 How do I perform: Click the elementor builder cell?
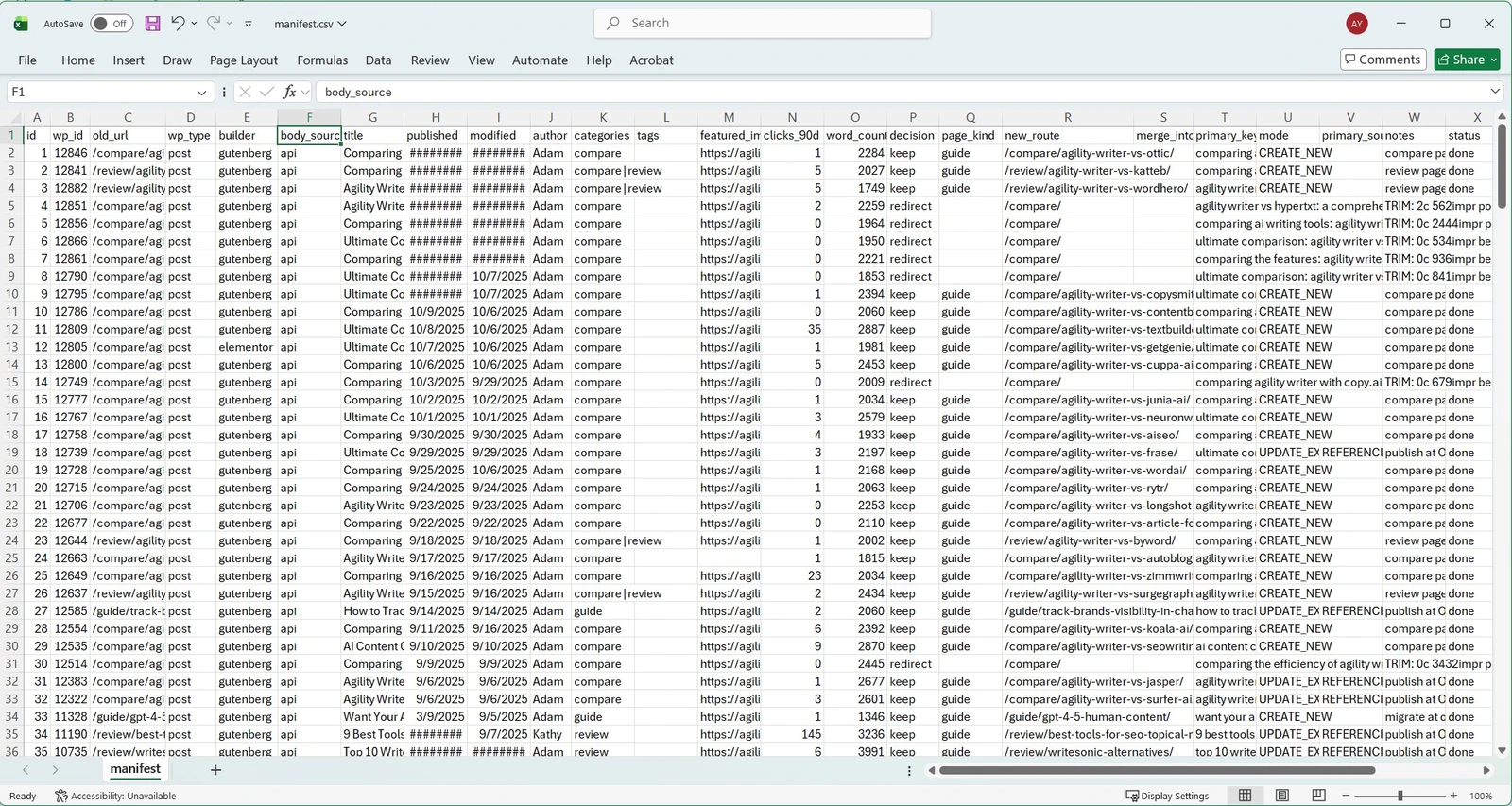coord(247,347)
